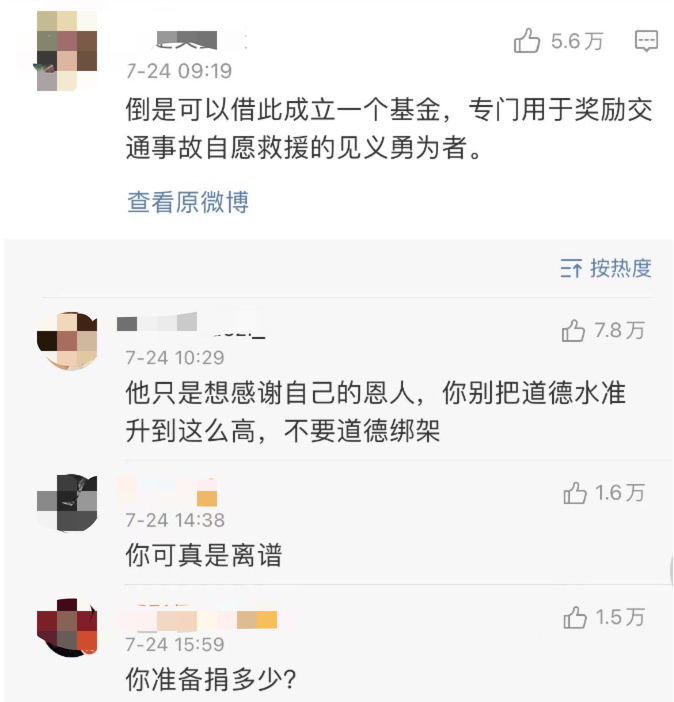Open the main post author's avatar
This screenshot has height=702, width=674.
coord(65,50)
